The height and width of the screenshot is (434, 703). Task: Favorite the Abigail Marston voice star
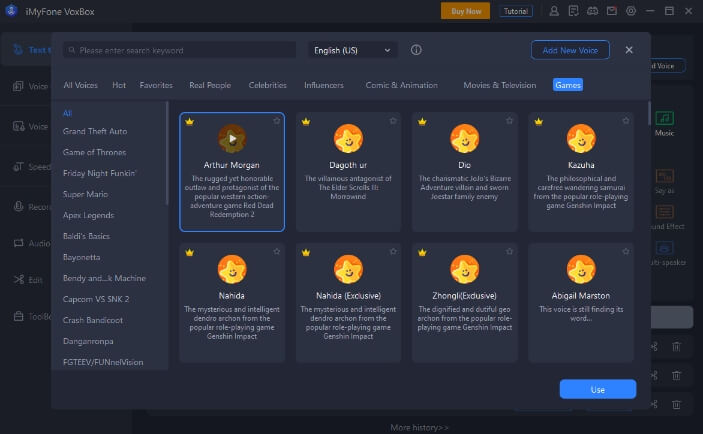tap(626, 252)
